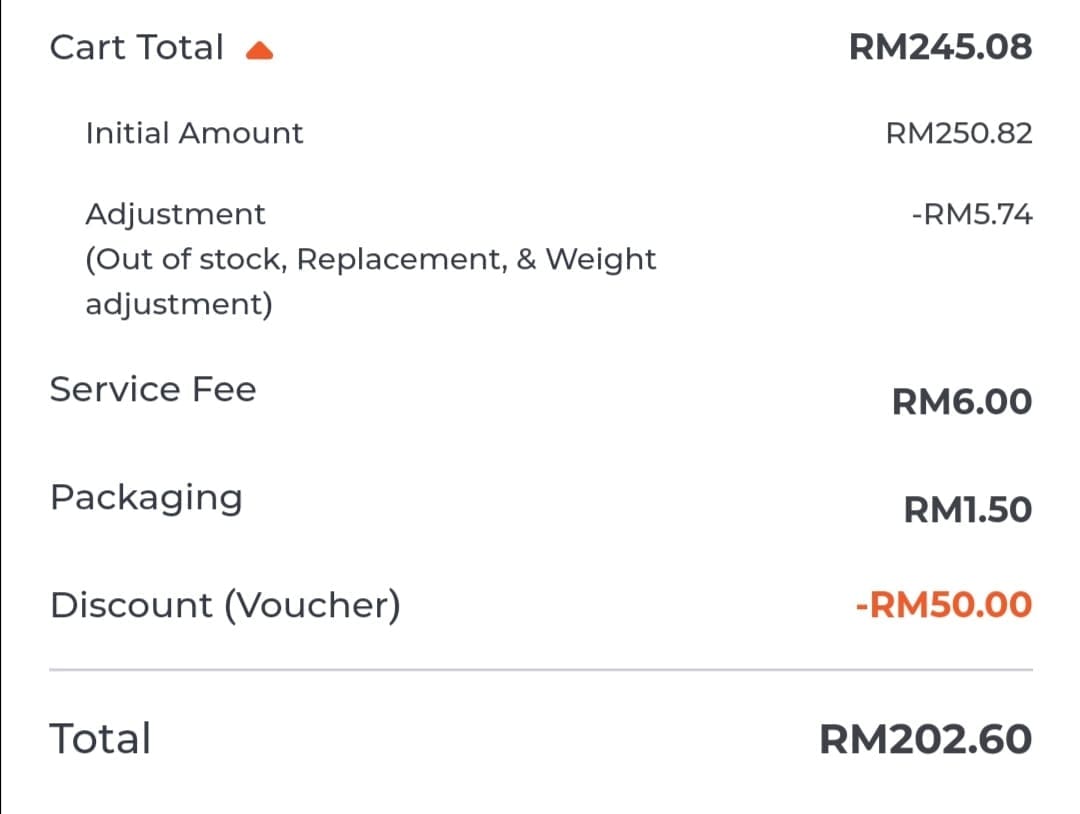Select the RM245.08 cart total amount

tap(940, 48)
